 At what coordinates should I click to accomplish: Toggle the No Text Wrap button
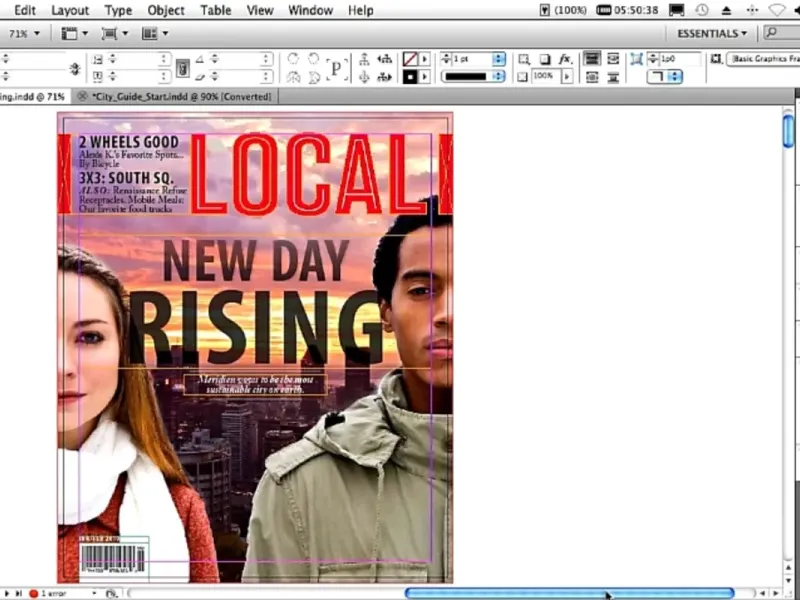592,59
